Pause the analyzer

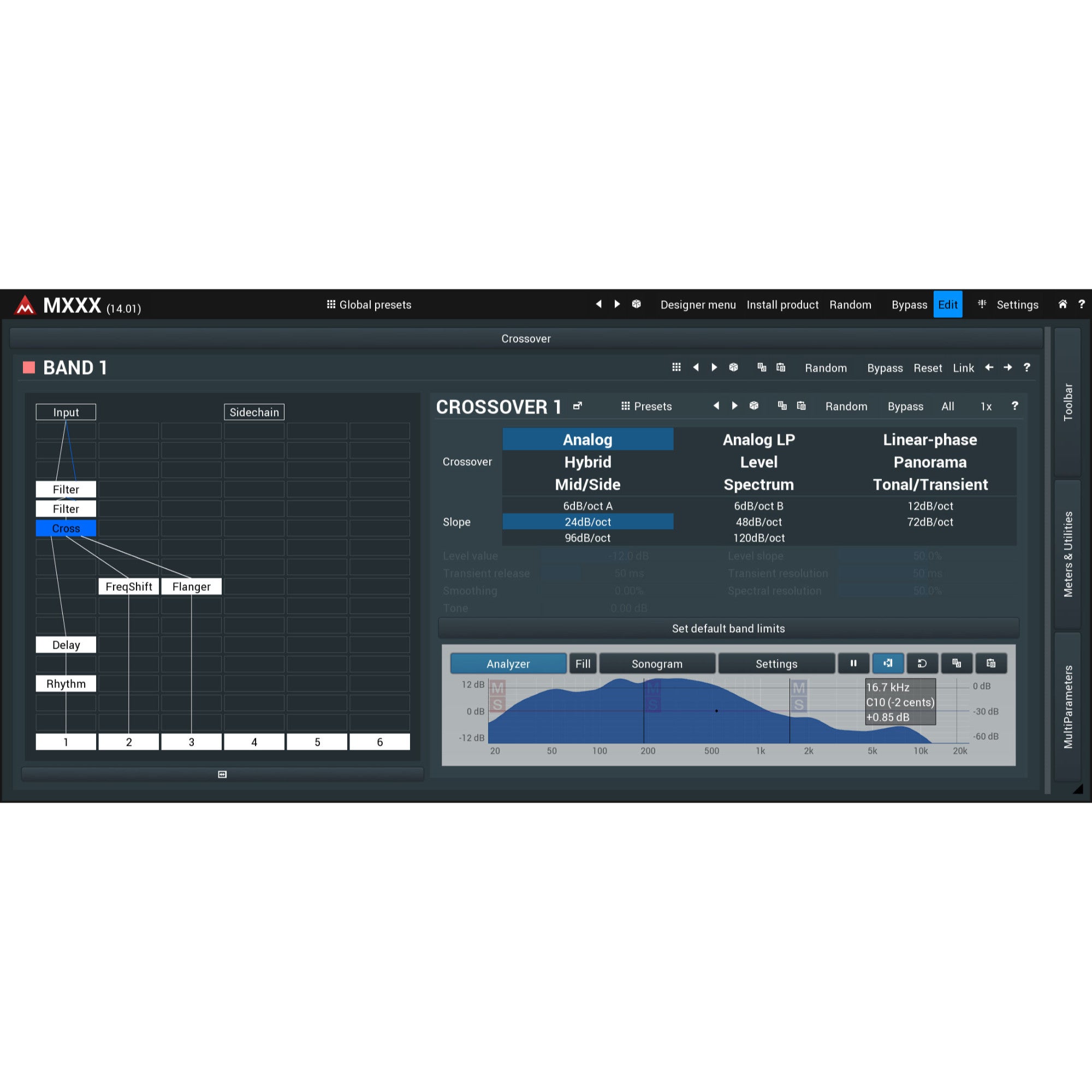pyautogui.click(x=853, y=663)
